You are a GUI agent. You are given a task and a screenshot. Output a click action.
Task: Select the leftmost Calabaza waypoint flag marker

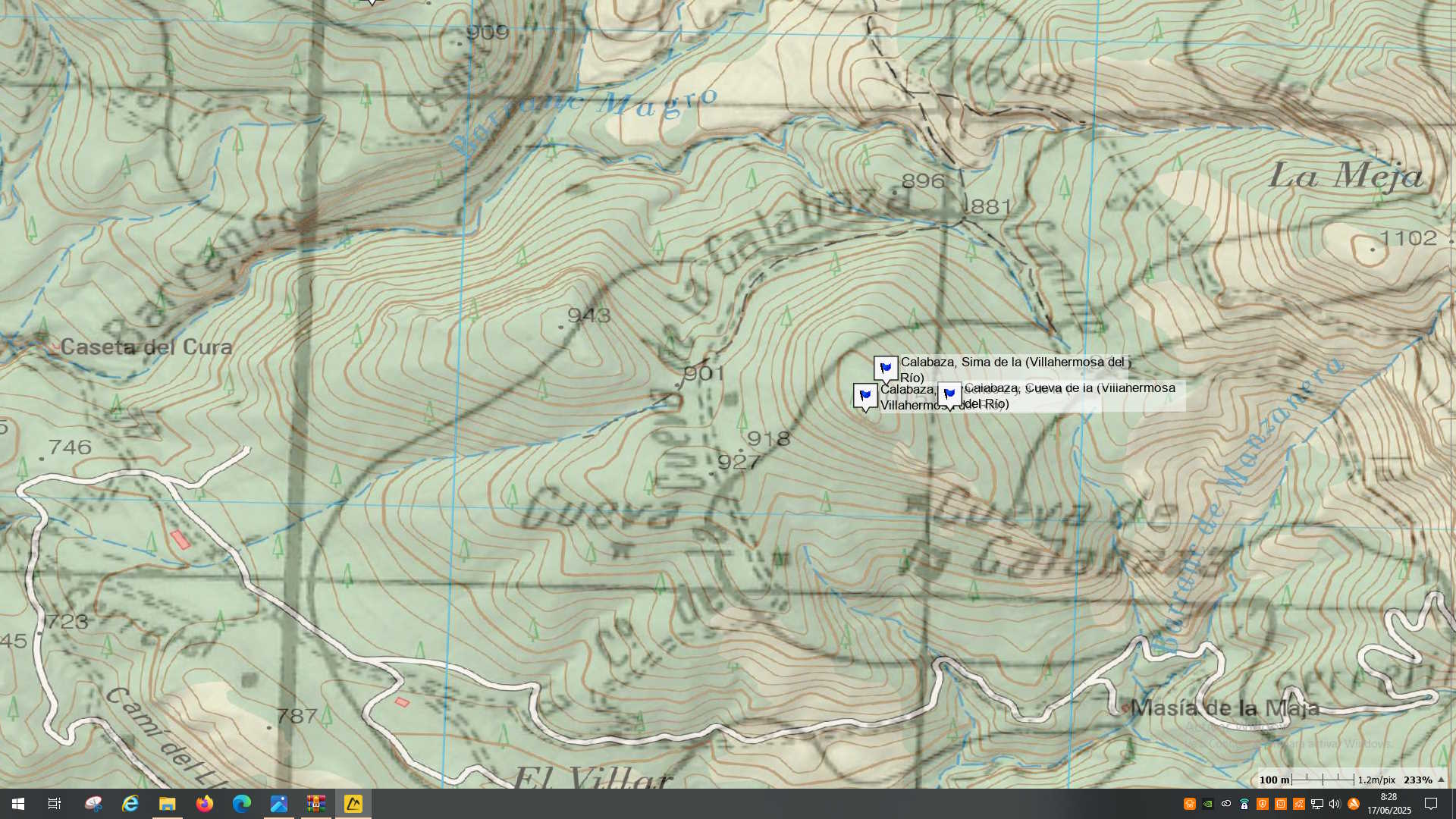pos(865,395)
